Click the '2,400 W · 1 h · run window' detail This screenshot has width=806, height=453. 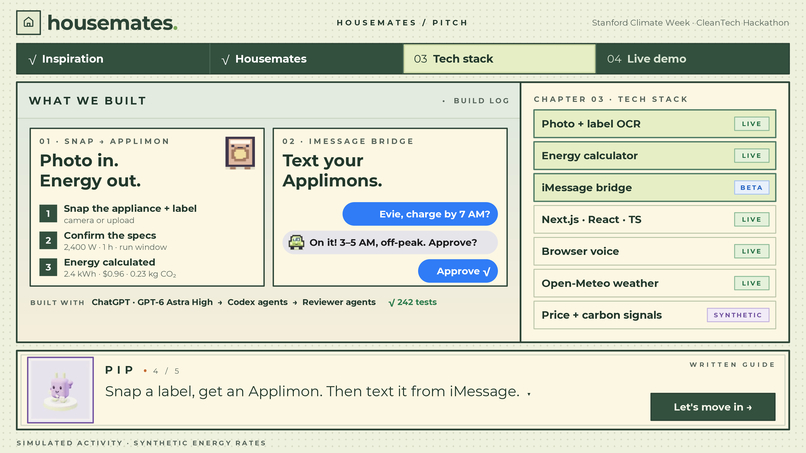(115, 247)
